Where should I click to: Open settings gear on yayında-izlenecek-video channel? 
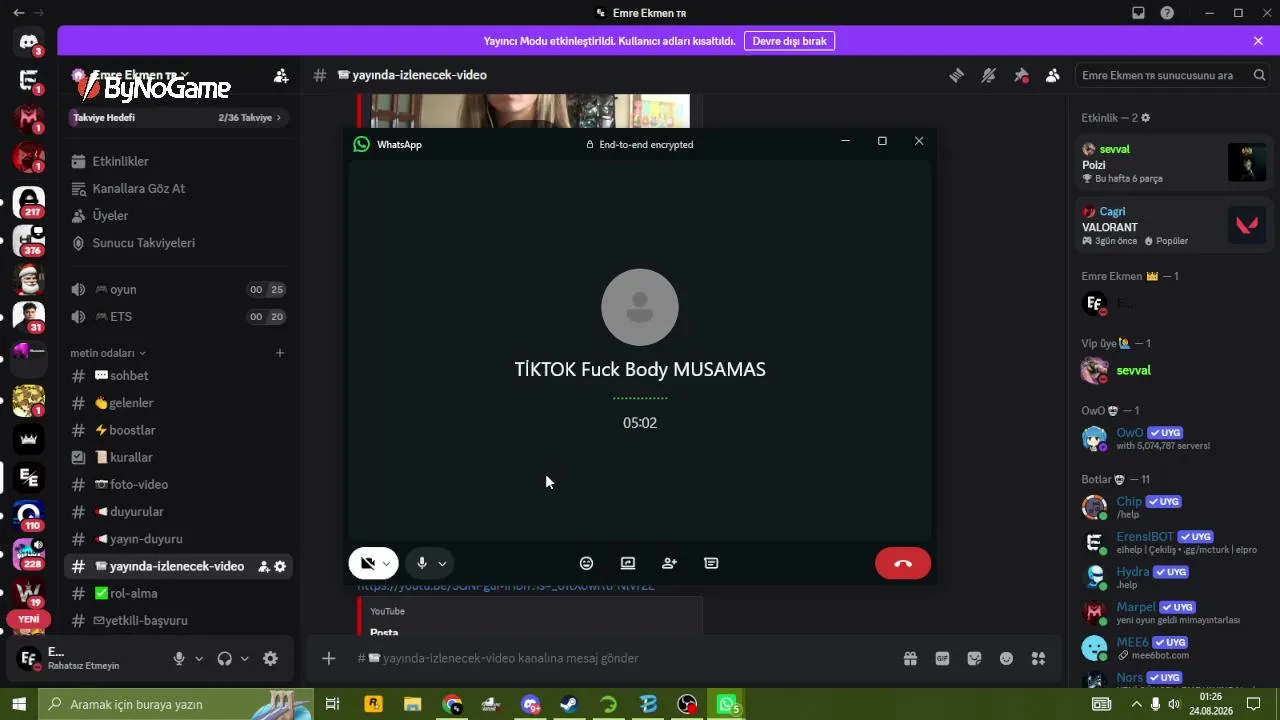280,566
